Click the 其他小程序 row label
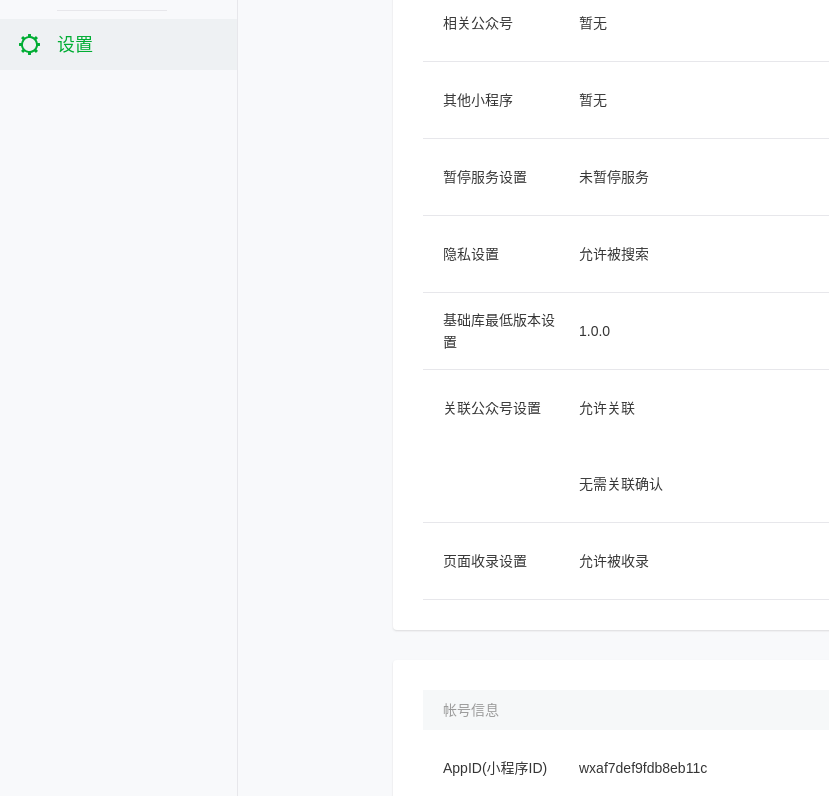Viewport: 829px width, 796px height. pyautogui.click(x=478, y=100)
